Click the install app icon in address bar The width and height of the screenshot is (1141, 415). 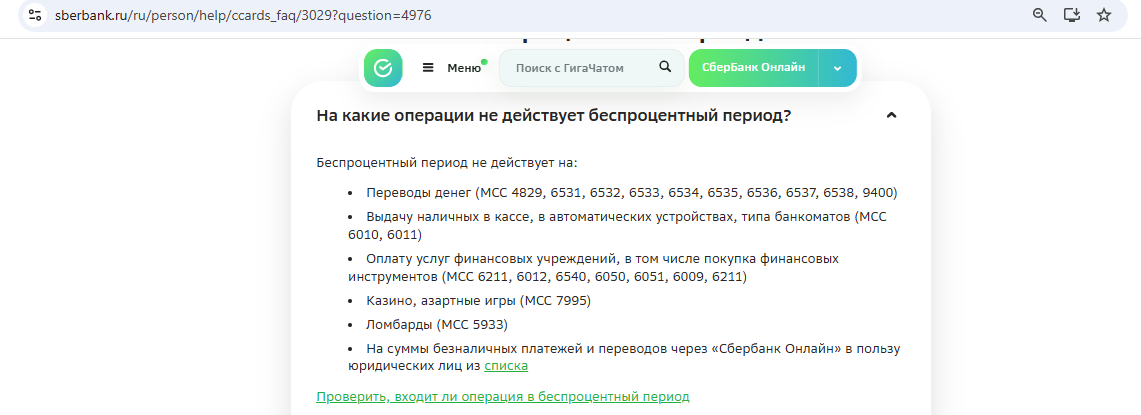(x=1072, y=15)
